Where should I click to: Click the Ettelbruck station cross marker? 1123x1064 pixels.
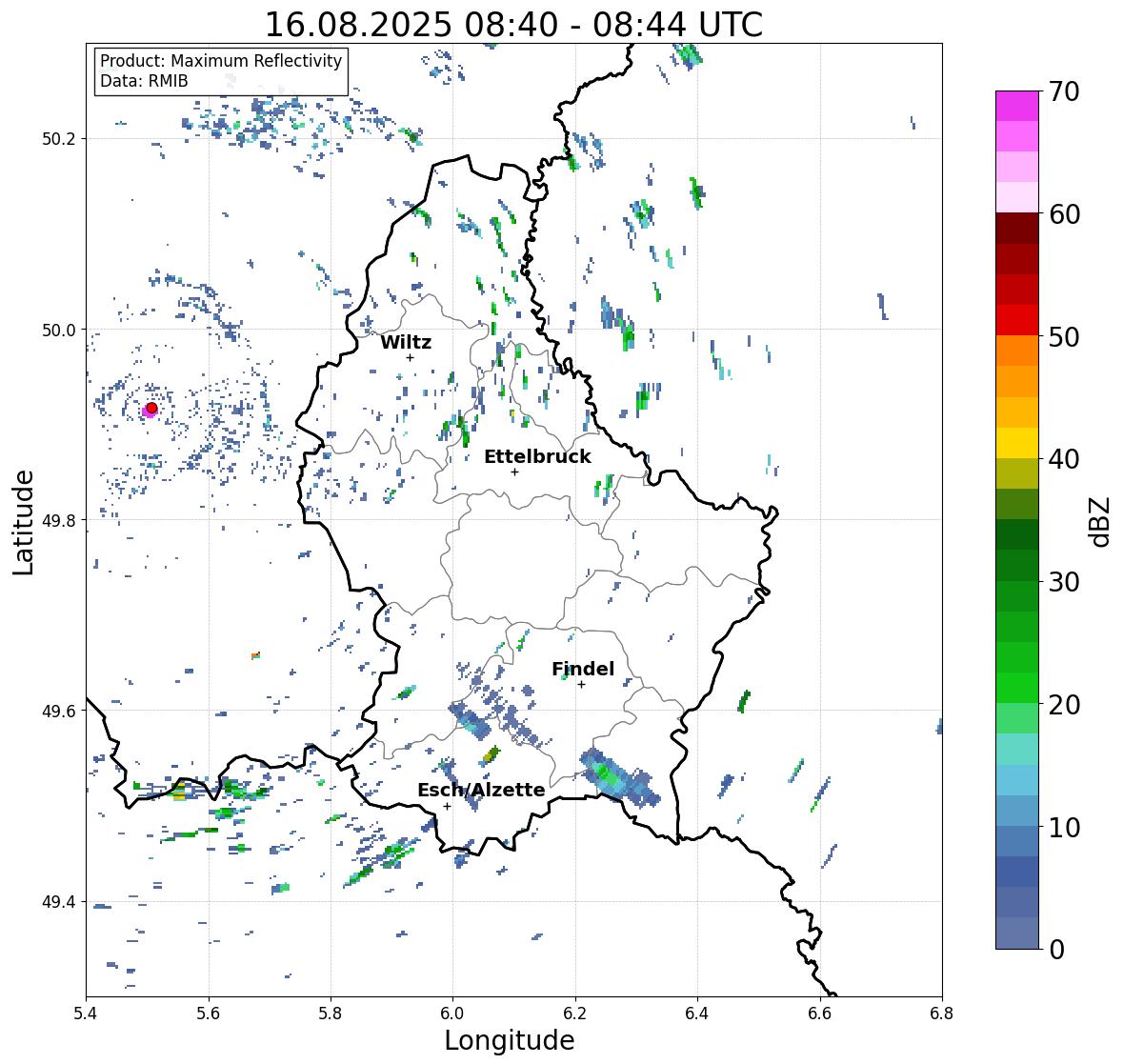[514, 472]
